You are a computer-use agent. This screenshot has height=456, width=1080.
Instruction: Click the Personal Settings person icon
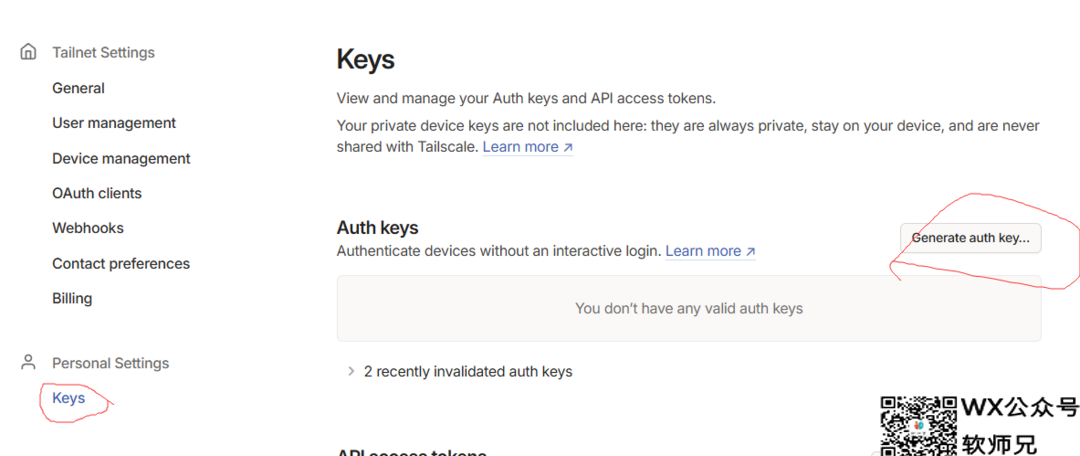point(28,362)
